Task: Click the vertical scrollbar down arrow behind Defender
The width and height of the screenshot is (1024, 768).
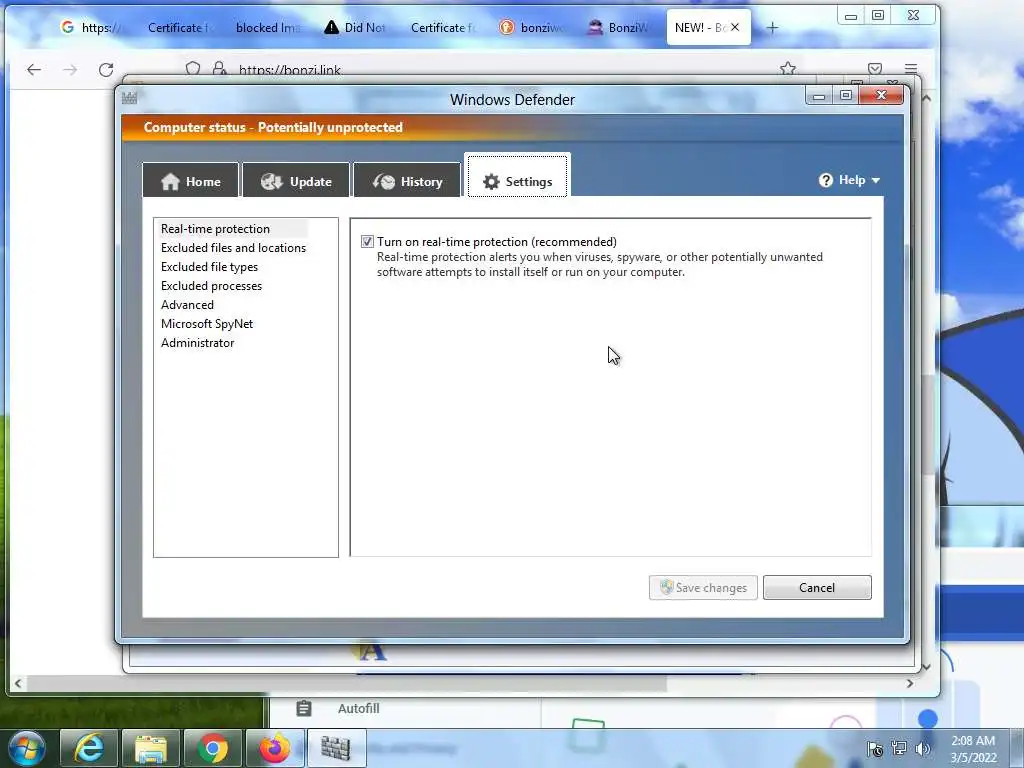Action: point(926,667)
